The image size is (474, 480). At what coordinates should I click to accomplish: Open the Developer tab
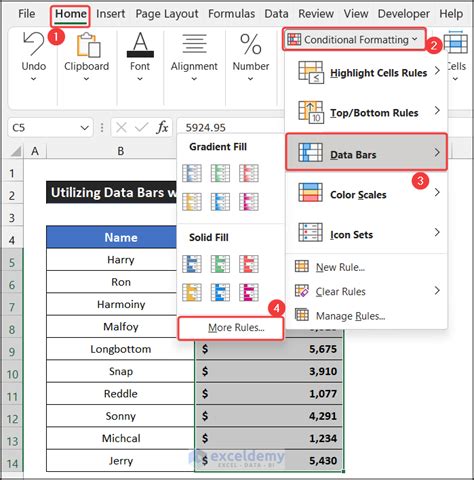tap(403, 14)
